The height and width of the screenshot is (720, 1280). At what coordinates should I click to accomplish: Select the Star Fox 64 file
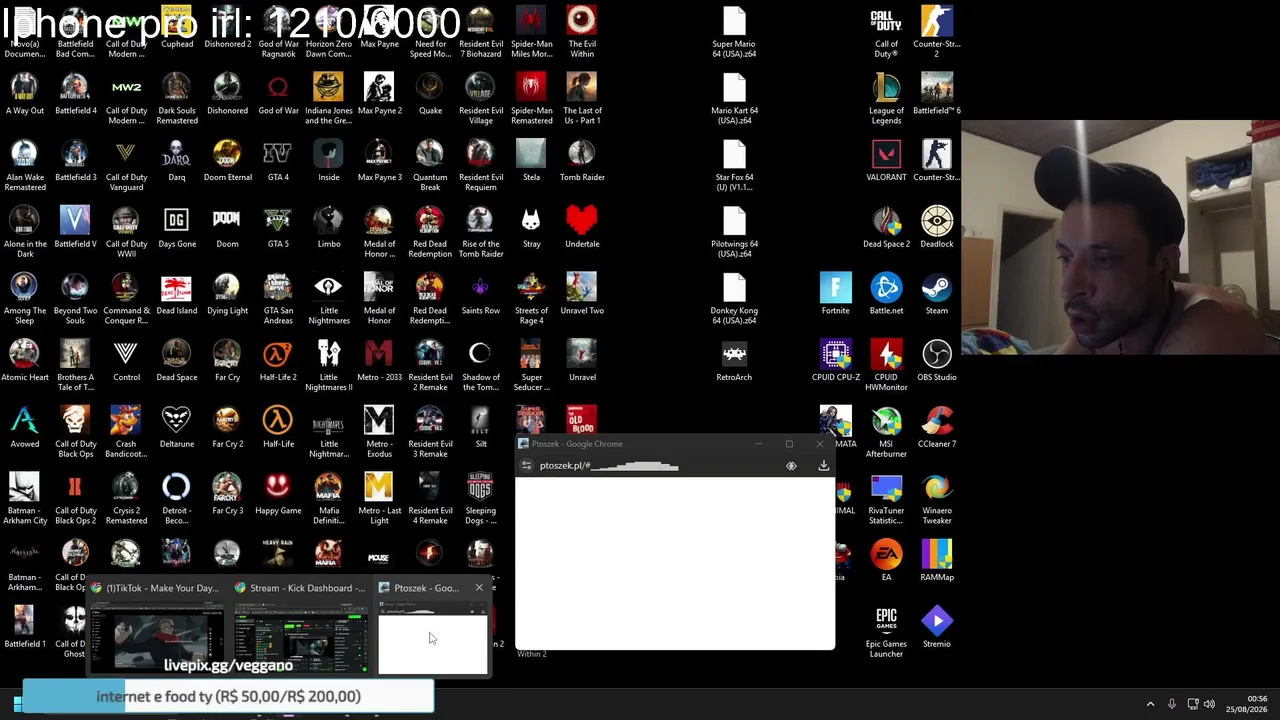click(x=734, y=164)
